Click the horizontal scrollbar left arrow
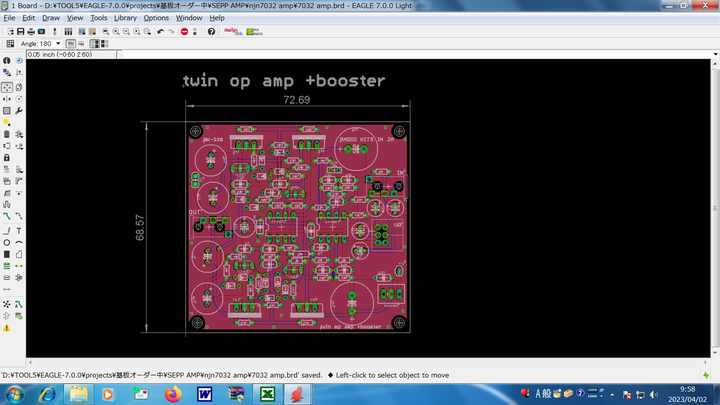 pos(30,362)
